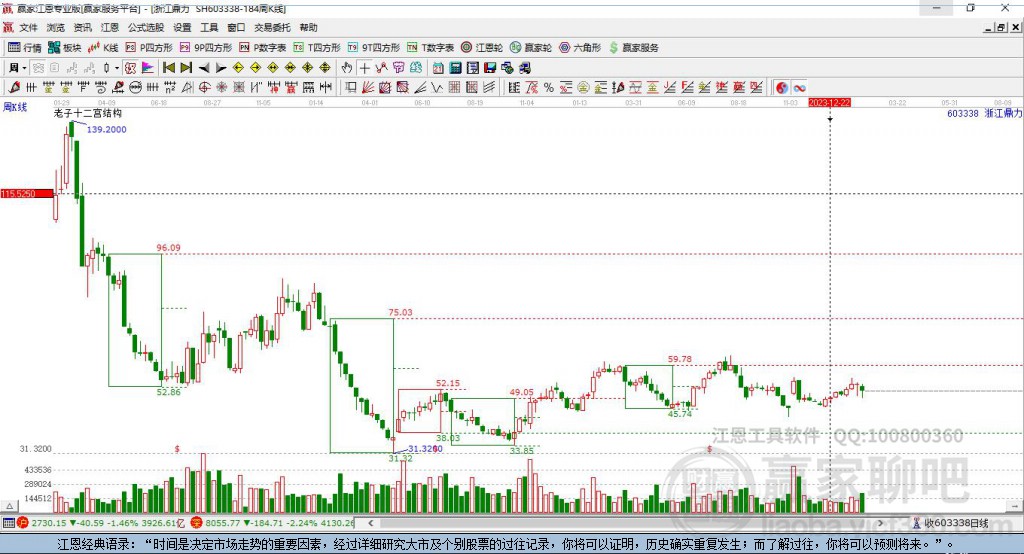Select the percent % retracement tool
This screenshot has width=1024, height=554.
549,88
